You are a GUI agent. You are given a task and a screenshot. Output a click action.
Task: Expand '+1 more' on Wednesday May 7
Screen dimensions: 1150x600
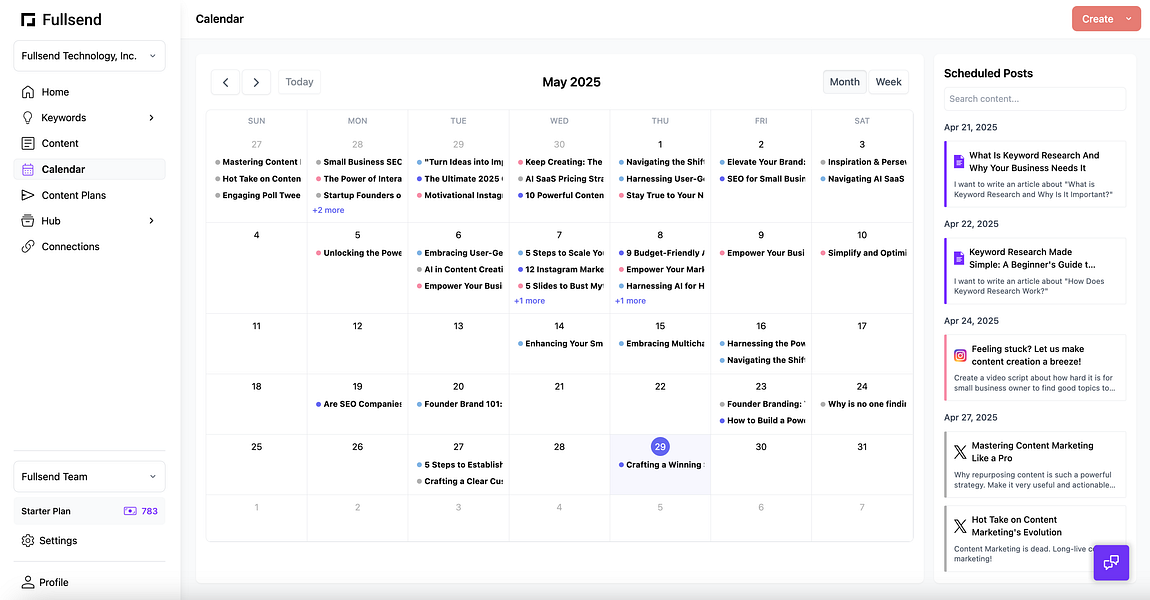(x=530, y=301)
